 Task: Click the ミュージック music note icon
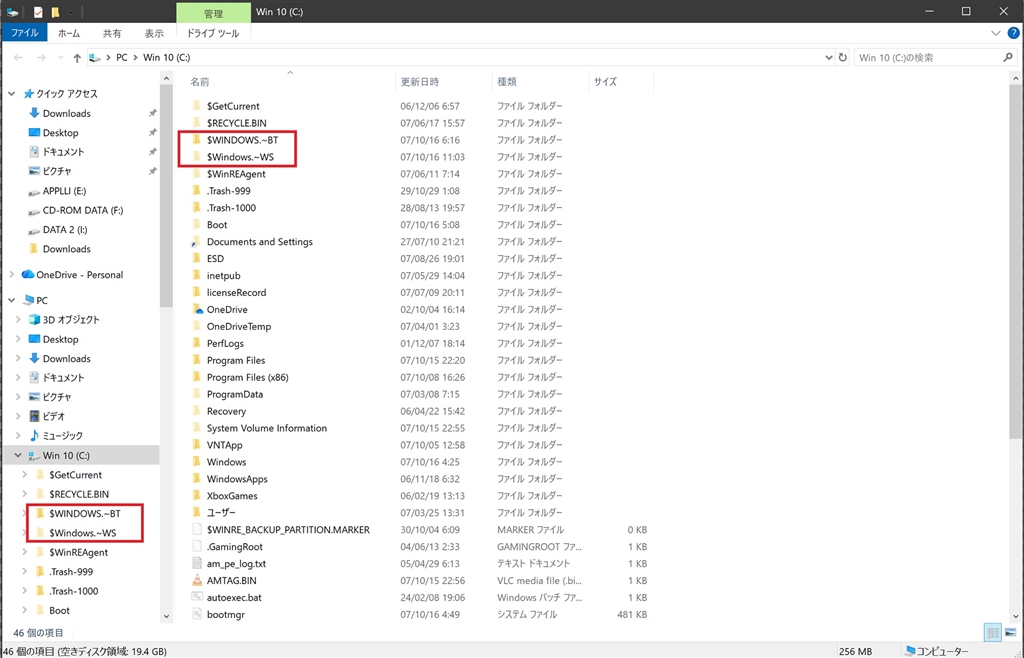click(x=35, y=435)
